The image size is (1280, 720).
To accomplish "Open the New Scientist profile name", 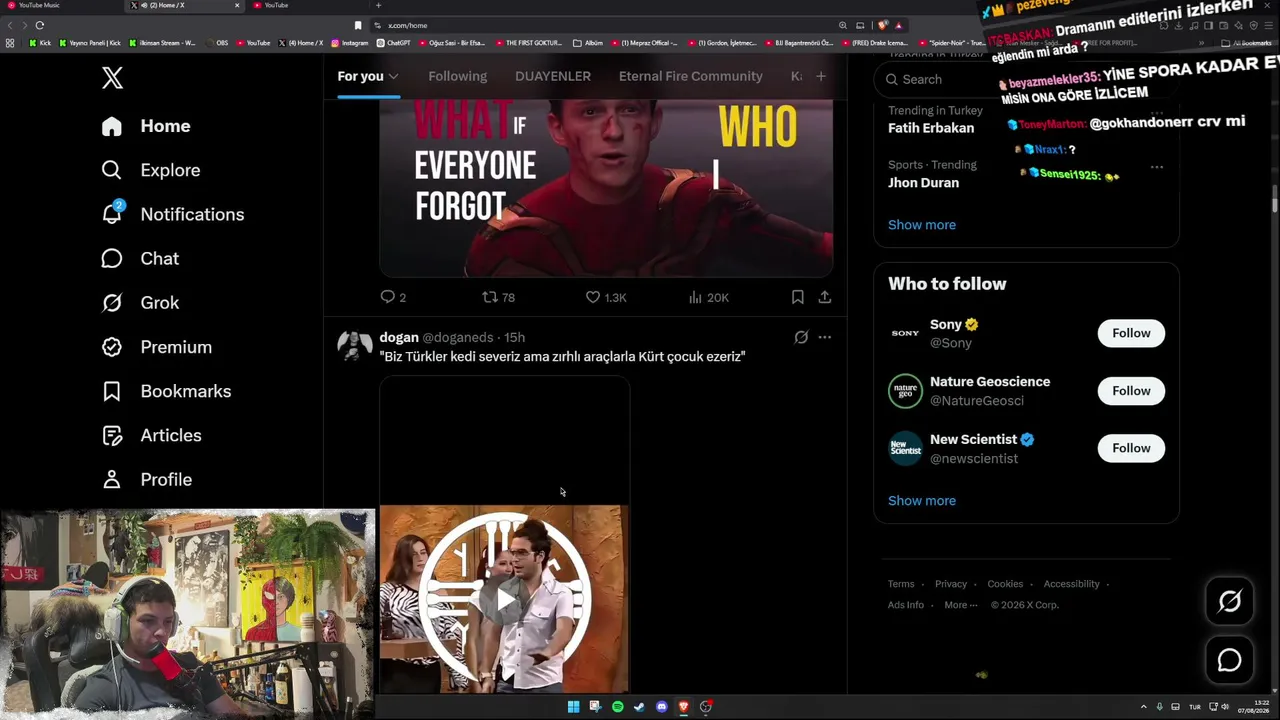I will coord(973,439).
